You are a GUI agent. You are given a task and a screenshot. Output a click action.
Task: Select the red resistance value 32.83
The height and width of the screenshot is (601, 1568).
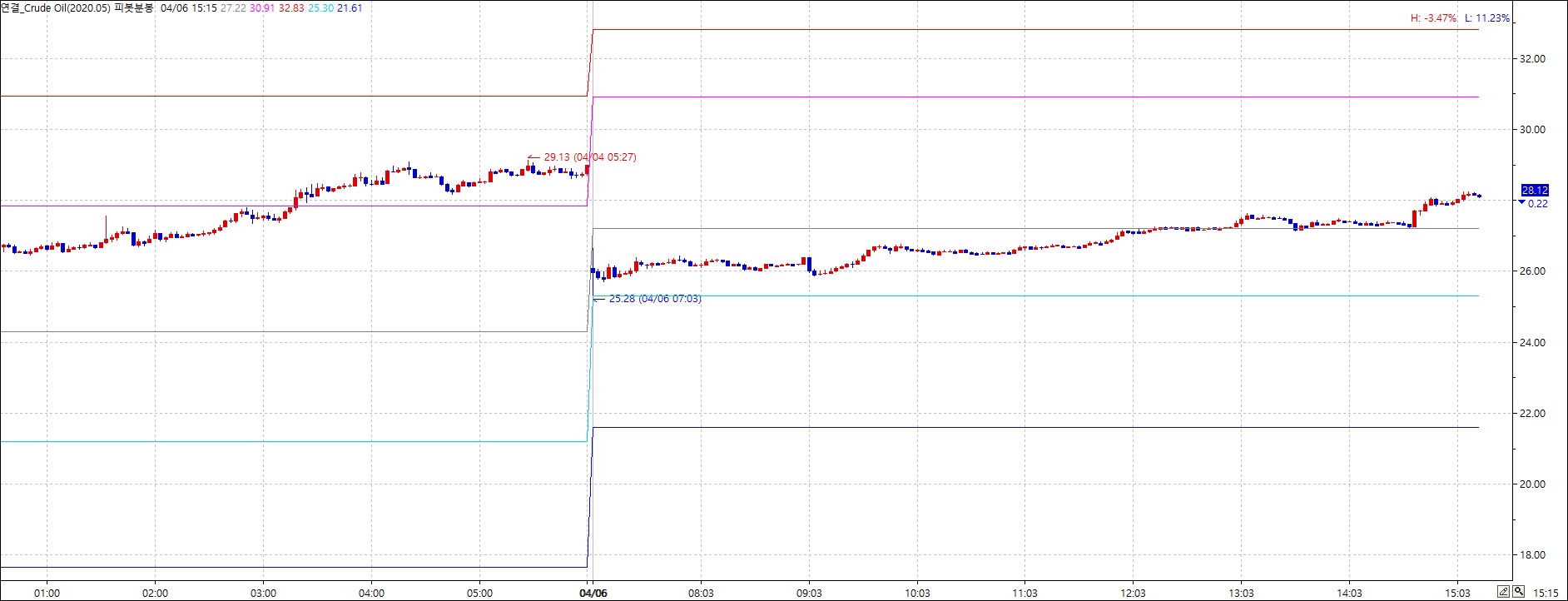(x=291, y=8)
